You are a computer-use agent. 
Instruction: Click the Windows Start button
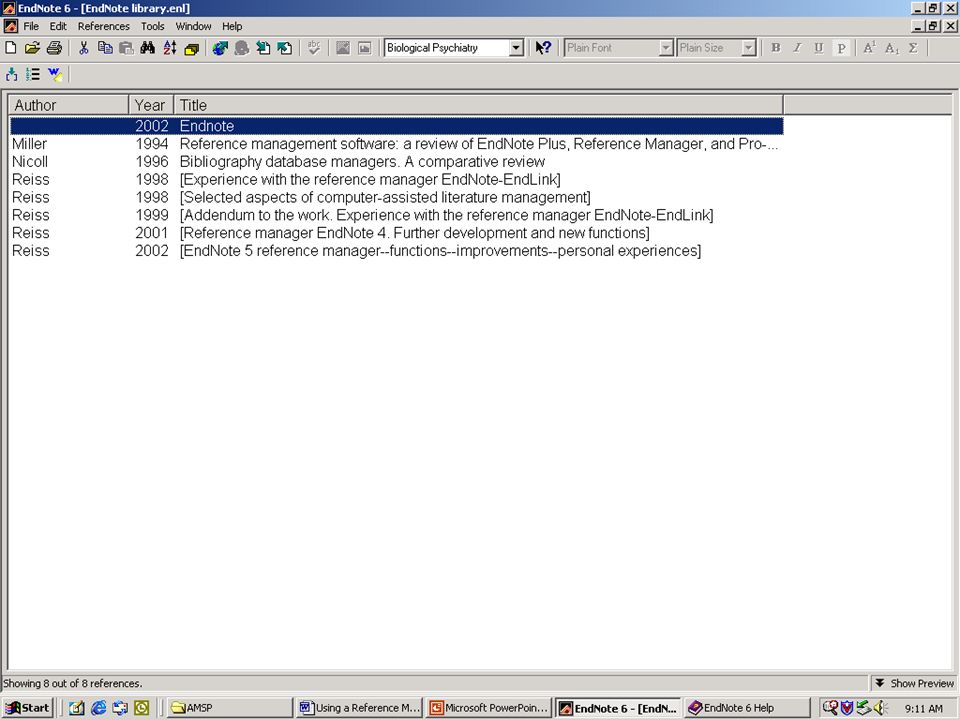pyautogui.click(x=28, y=708)
